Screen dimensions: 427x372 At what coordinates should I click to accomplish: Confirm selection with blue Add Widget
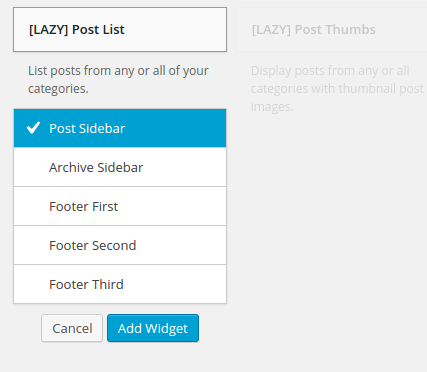[153, 328]
